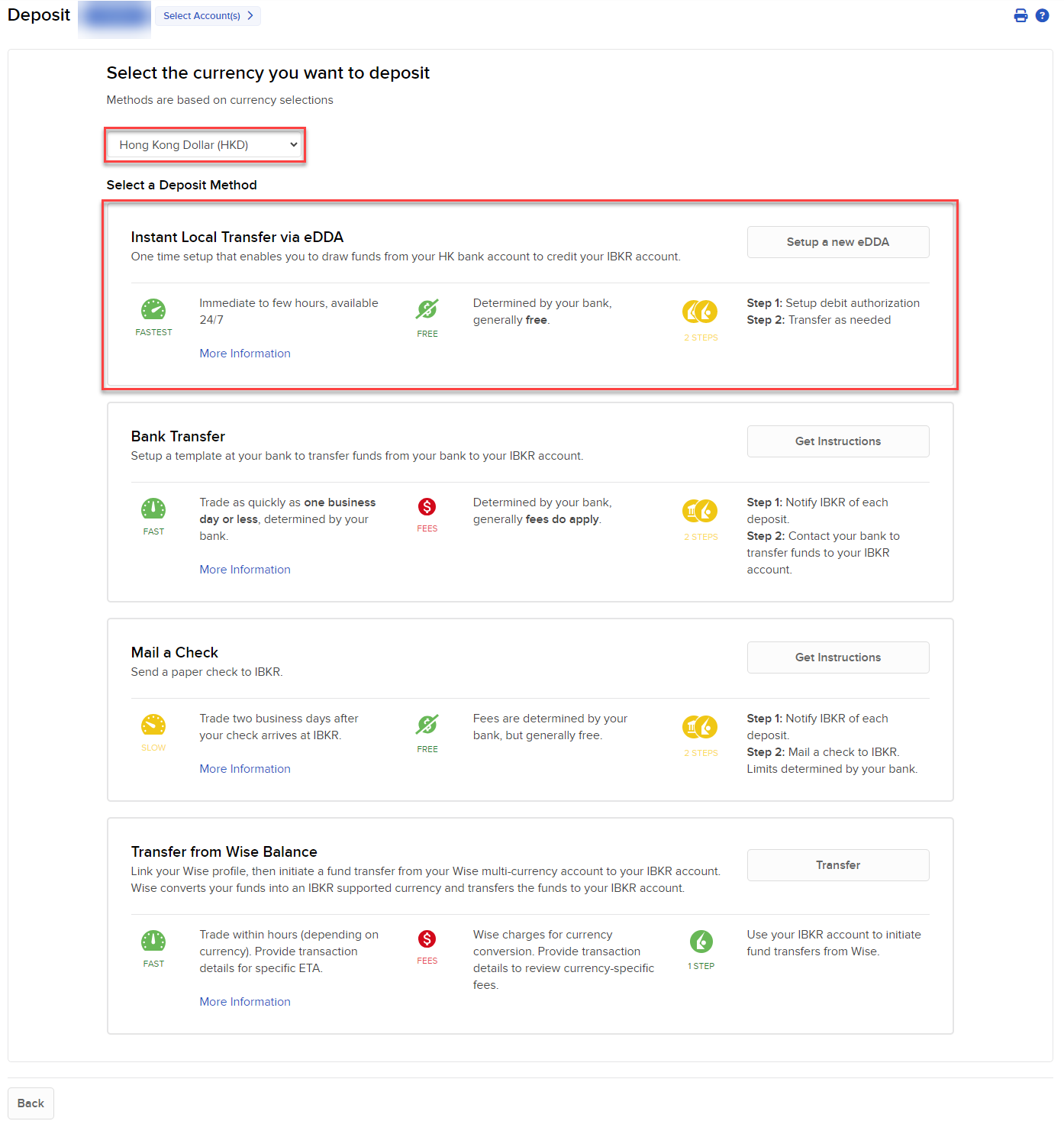Open More Information for eDDA transfers
This screenshot has height=1121, width=1064.
[244, 353]
